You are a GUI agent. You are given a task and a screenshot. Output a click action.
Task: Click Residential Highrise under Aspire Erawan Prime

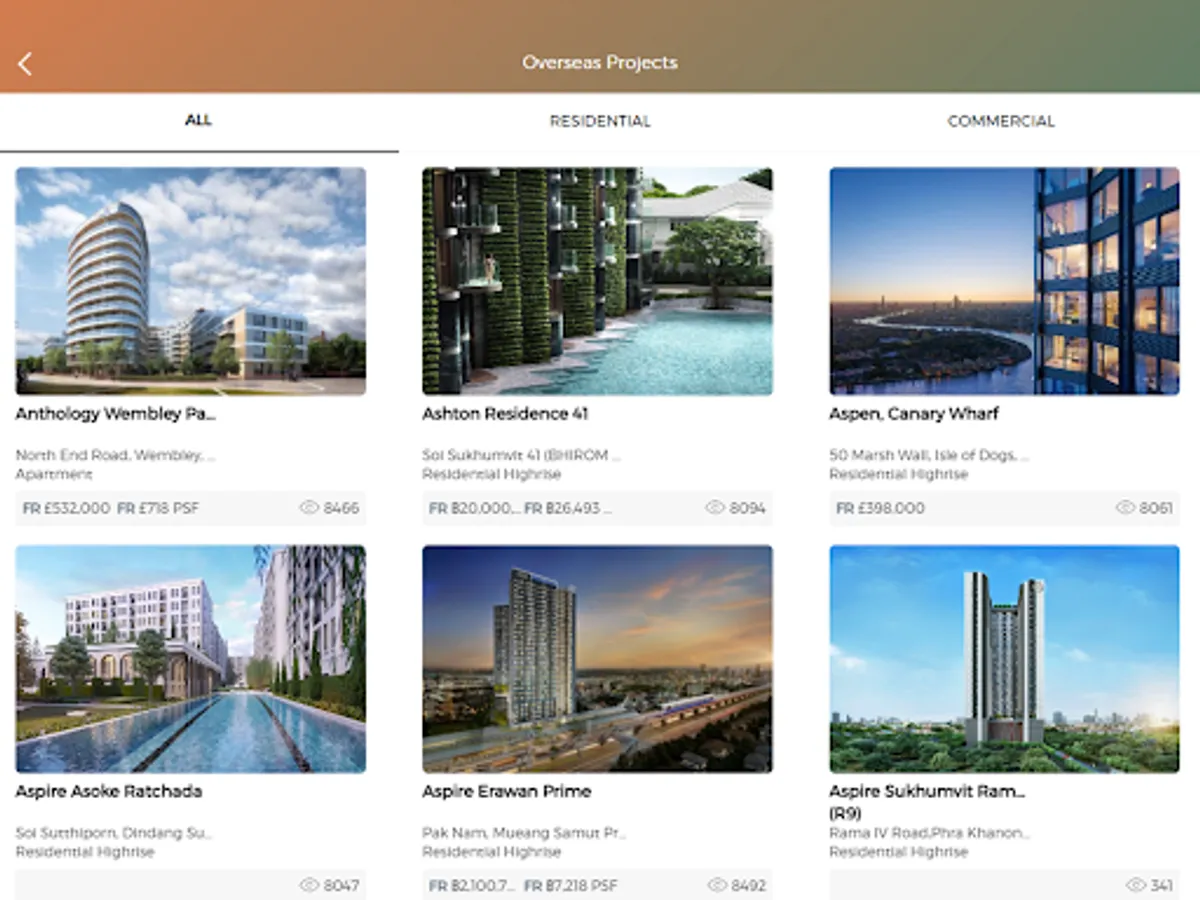492,852
